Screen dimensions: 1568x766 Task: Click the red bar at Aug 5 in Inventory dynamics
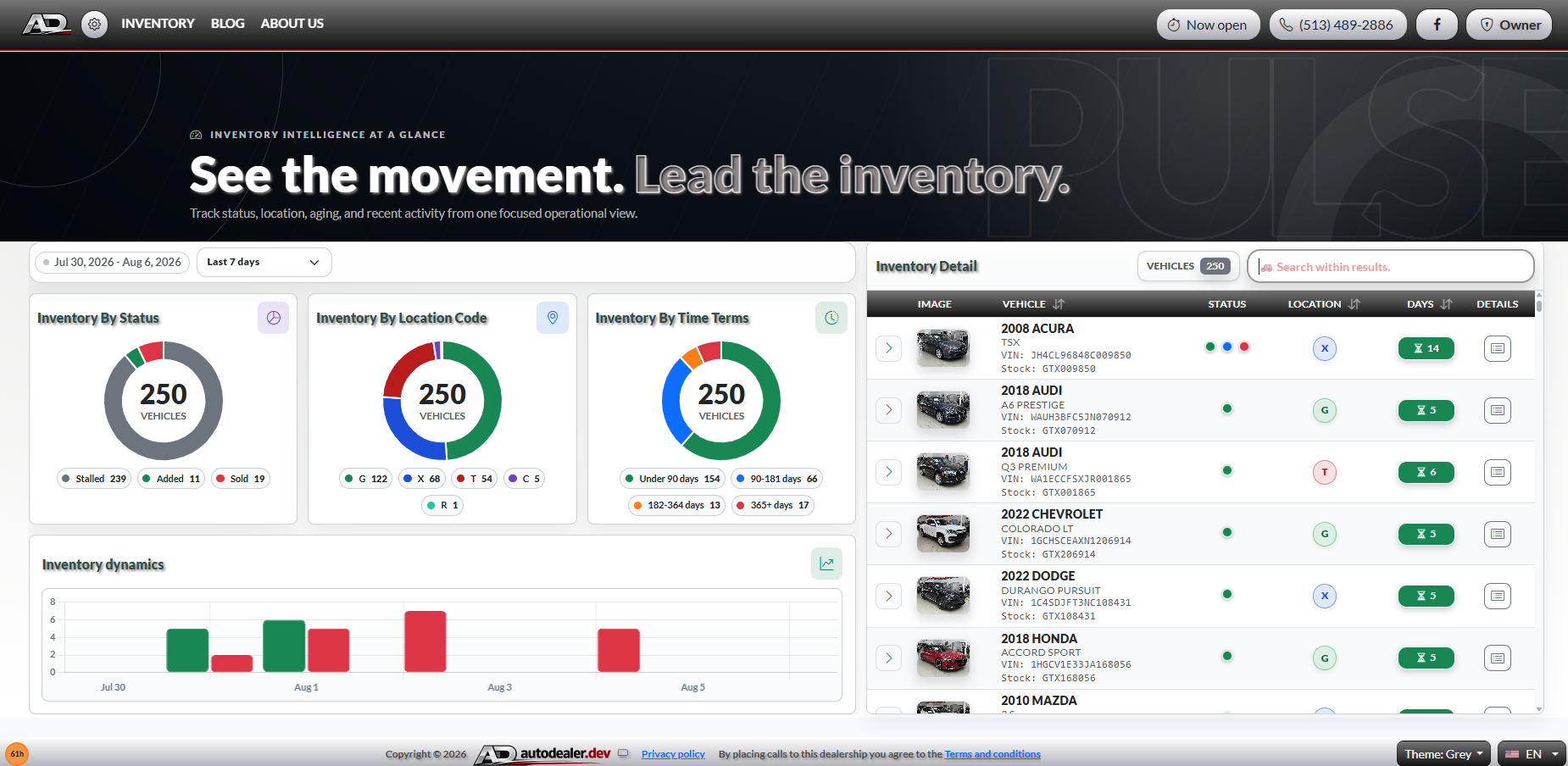tap(619, 650)
